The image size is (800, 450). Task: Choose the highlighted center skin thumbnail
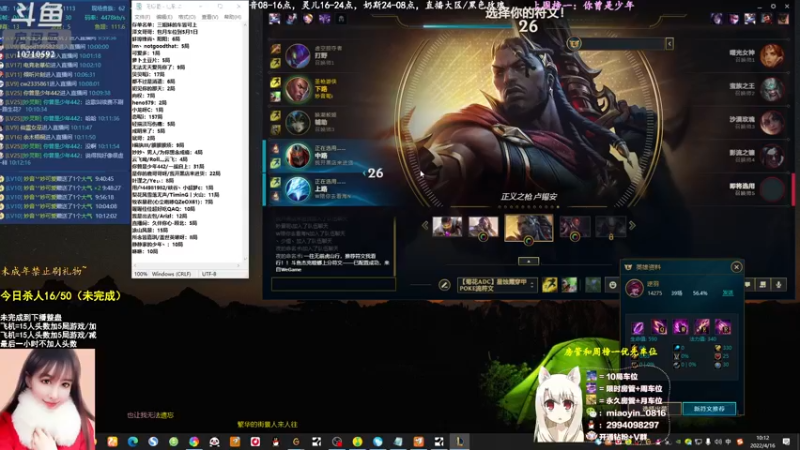529,227
